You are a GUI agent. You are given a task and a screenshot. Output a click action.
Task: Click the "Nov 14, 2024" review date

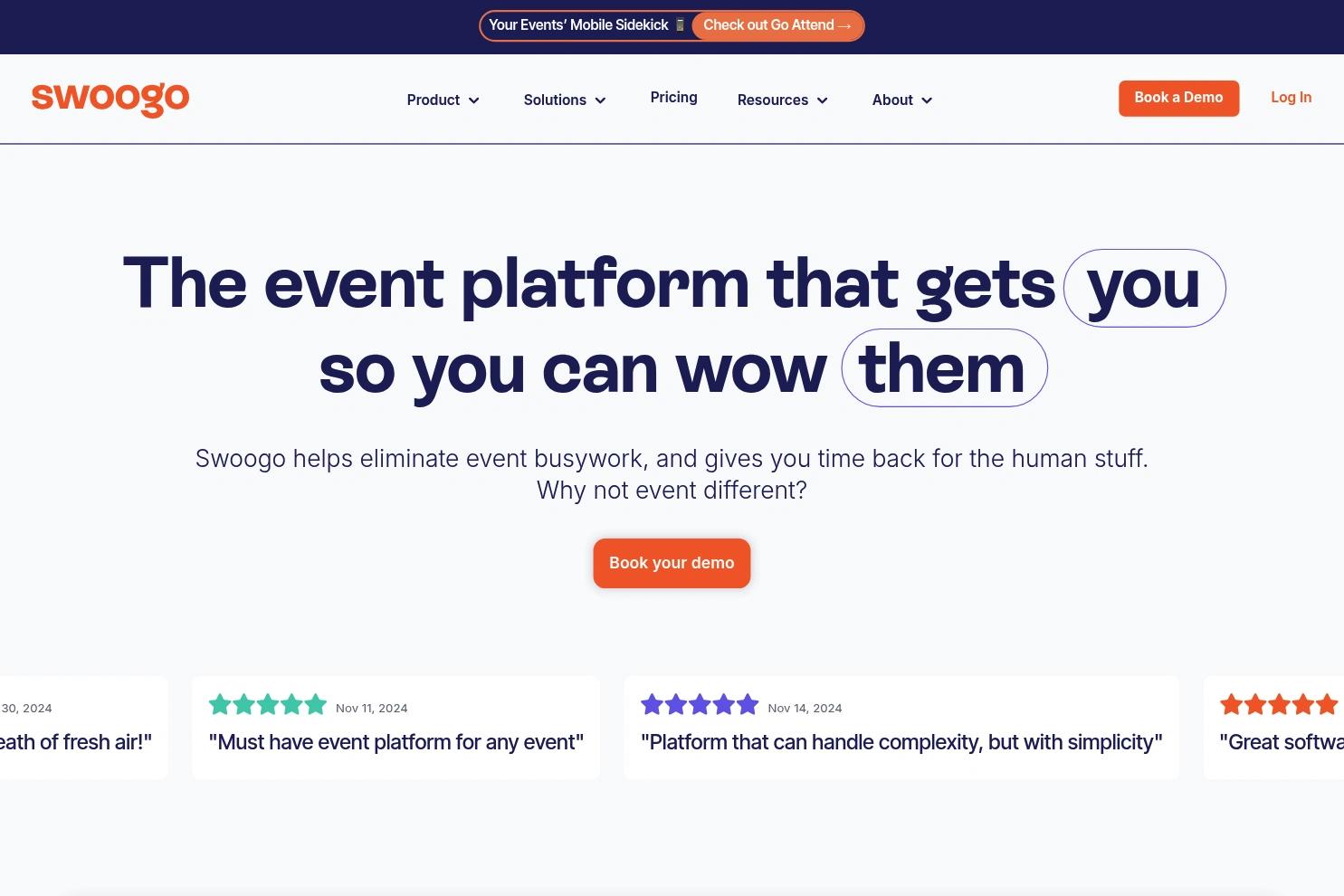pos(805,709)
